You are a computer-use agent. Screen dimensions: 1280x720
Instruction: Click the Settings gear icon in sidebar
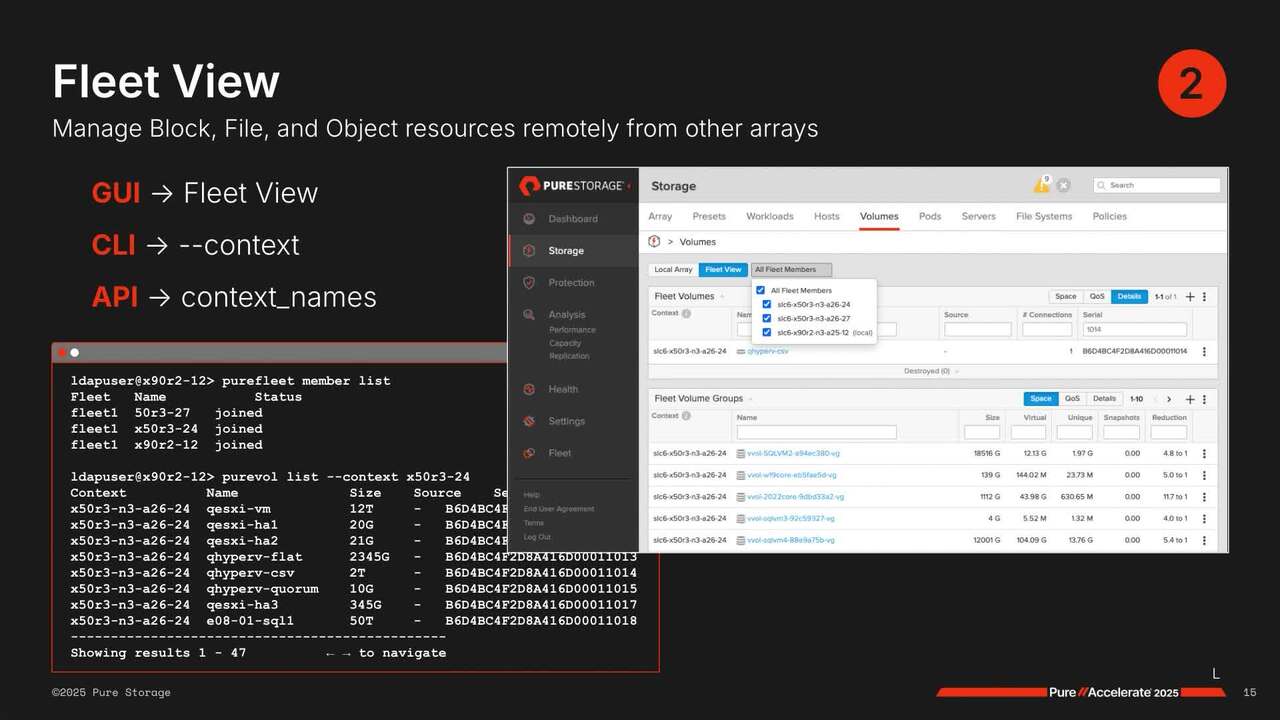pos(529,421)
